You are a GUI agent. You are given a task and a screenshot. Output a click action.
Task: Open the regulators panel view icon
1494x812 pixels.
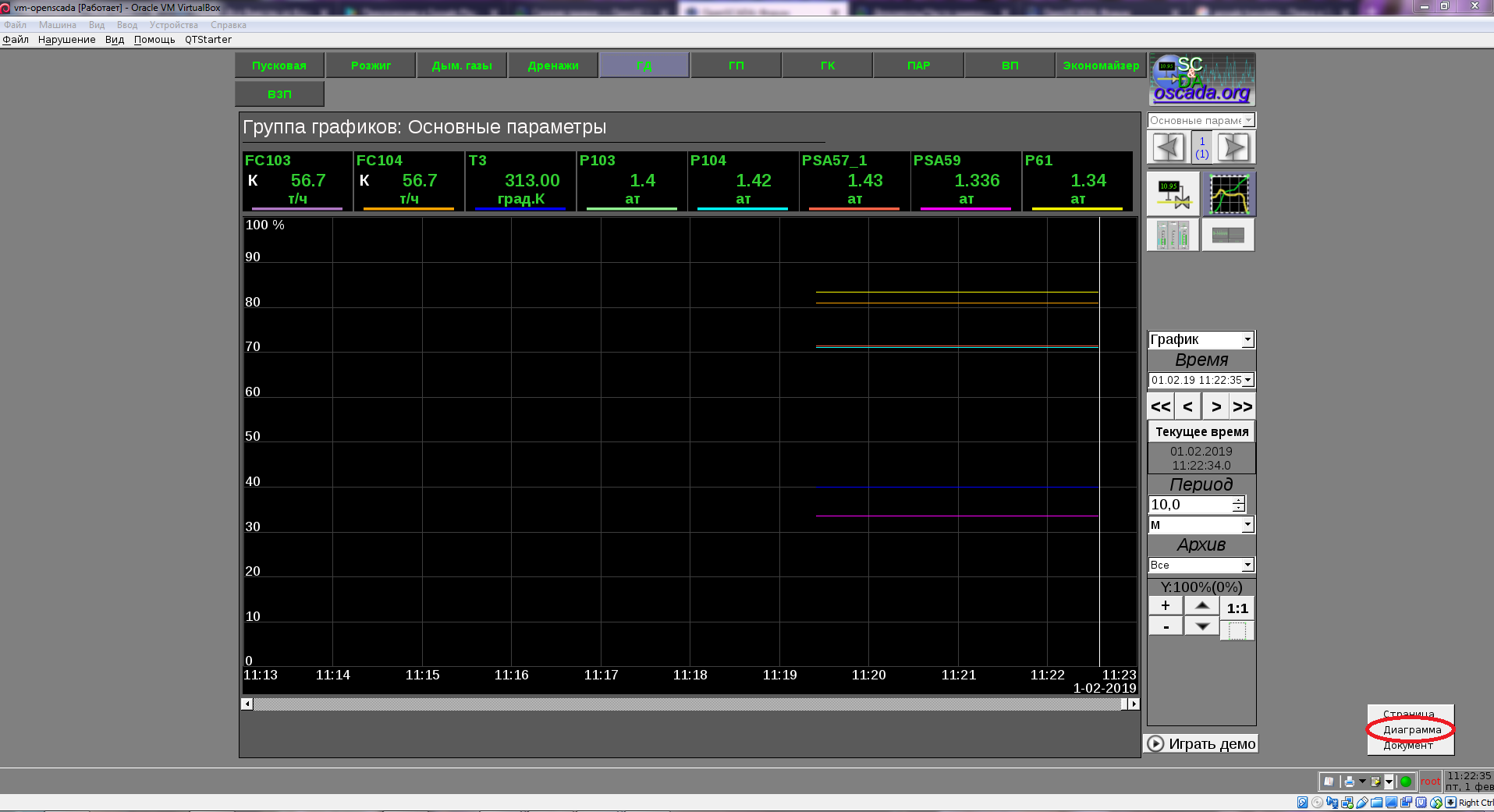click(1173, 235)
